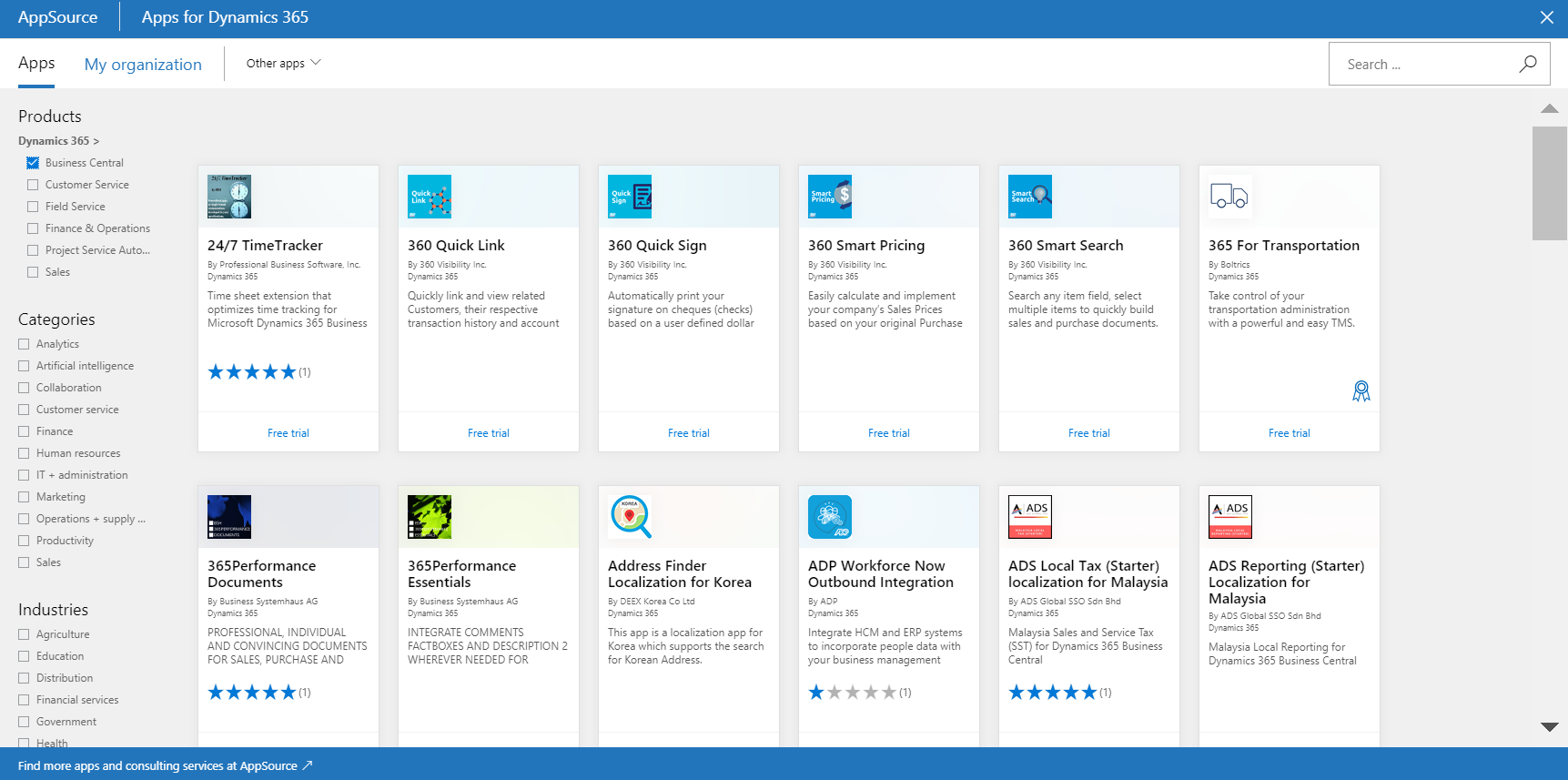Viewport: 1568px width, 780px height.
Task: Switch to the My organization tab
Action: [143, 65]
